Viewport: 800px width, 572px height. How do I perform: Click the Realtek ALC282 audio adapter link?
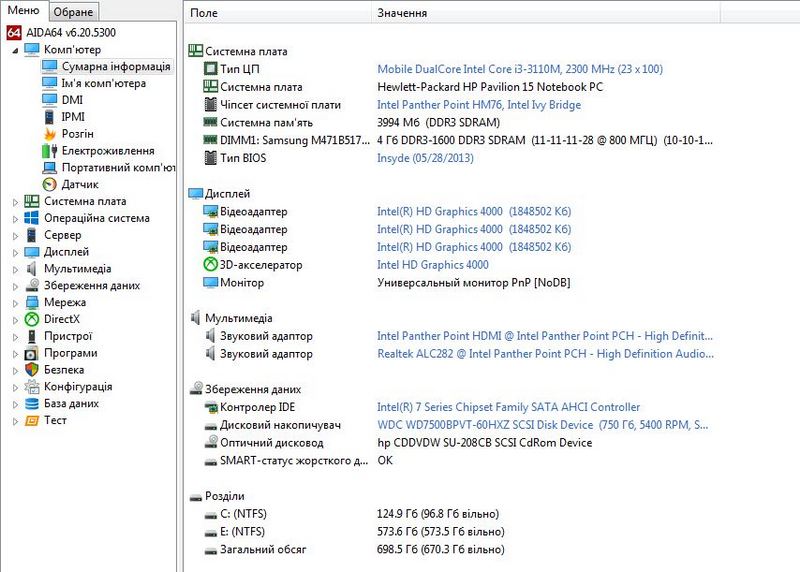coord(545,353)
